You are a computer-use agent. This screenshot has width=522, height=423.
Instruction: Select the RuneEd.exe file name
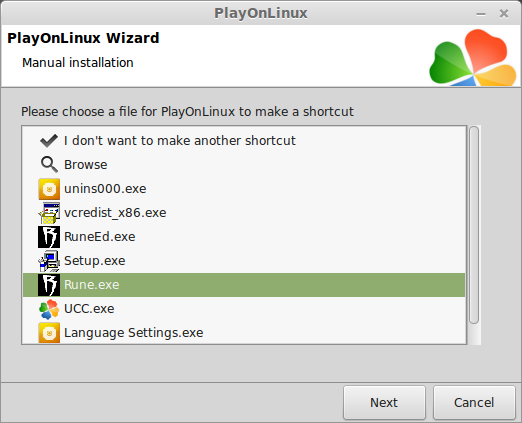(100, 237)
